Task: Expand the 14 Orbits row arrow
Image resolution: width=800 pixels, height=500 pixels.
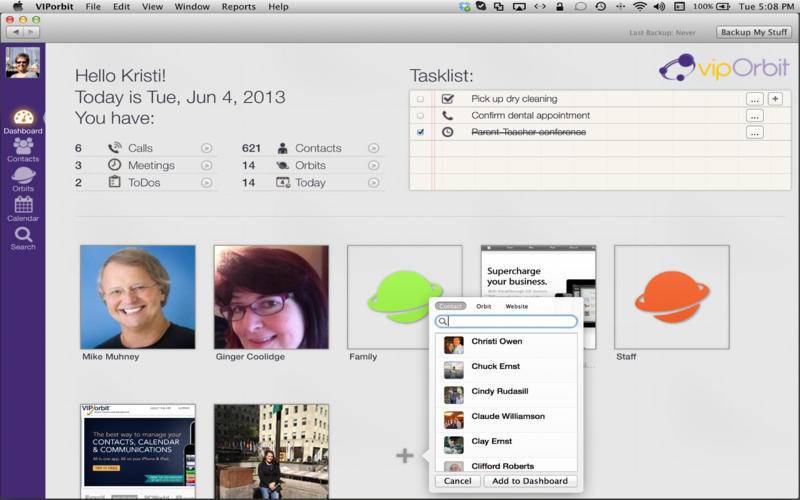Action: click(x=373, y=165)
